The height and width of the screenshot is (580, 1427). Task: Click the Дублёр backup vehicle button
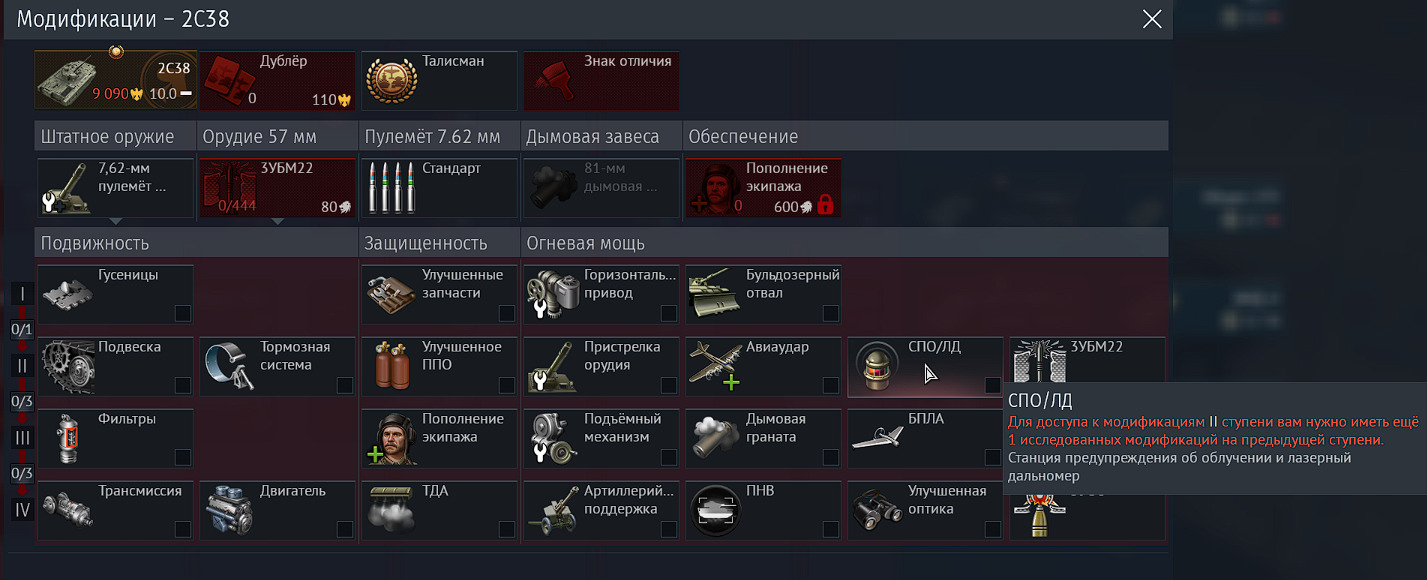tap(278, 80)
